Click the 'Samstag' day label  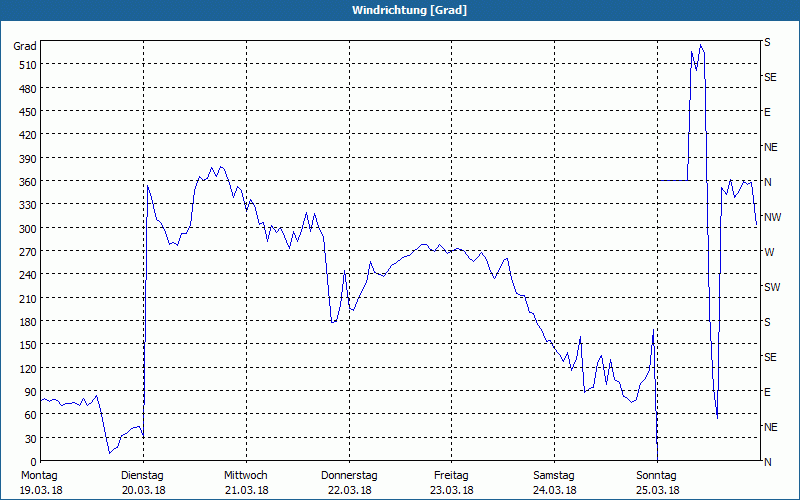coord(554,476)
